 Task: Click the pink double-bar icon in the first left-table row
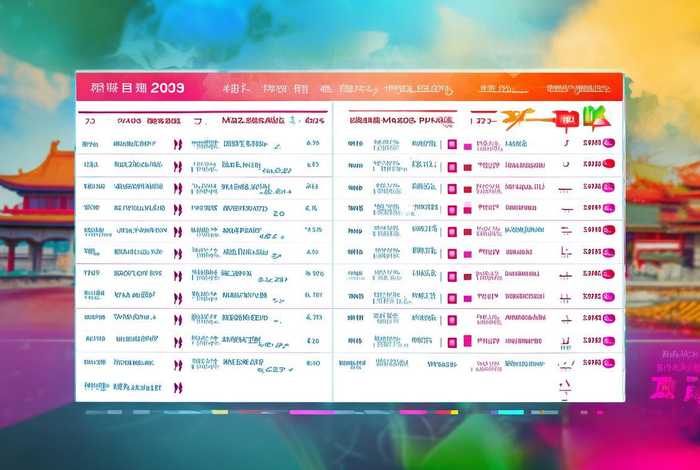tap(178, 143)
